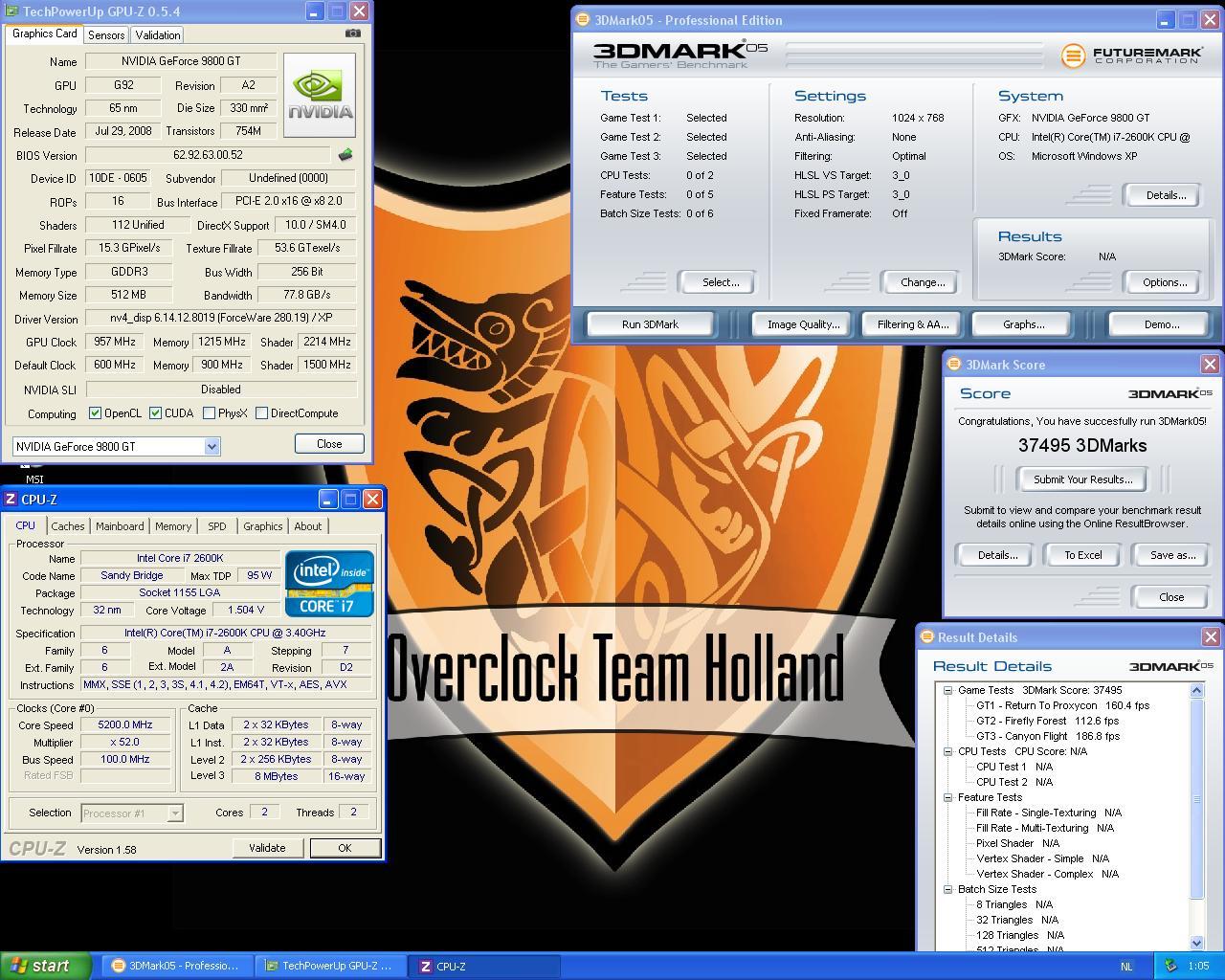
Task: Click Result Details window title icon
Action: tap(926, 636)
